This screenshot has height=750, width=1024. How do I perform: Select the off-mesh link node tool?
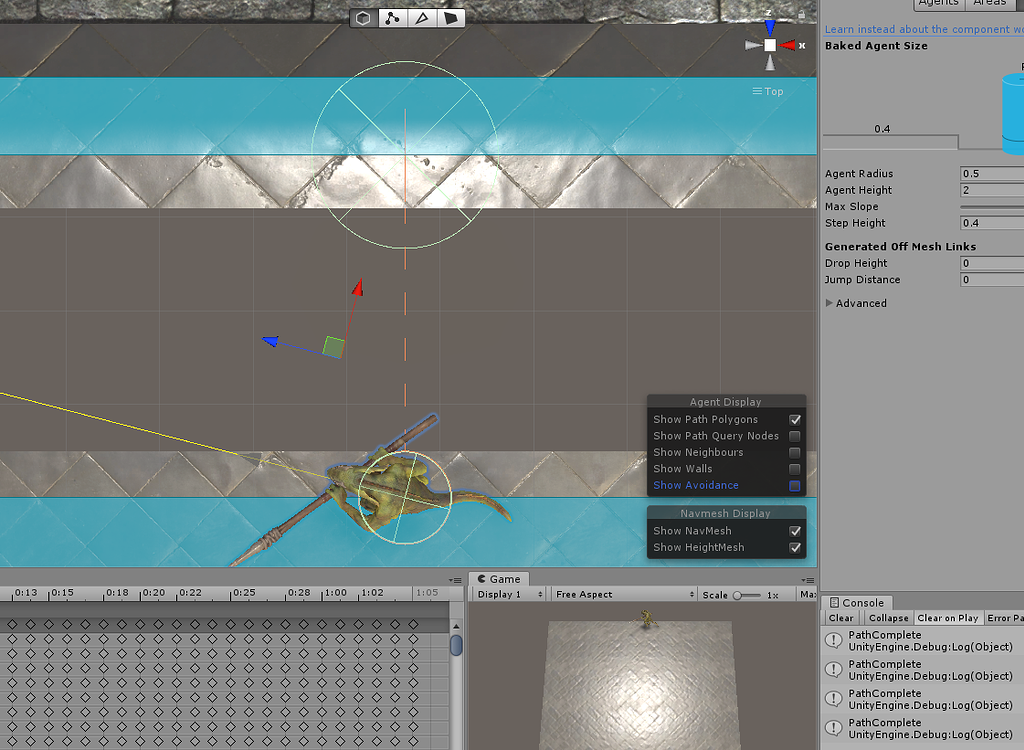click(392, 17)
